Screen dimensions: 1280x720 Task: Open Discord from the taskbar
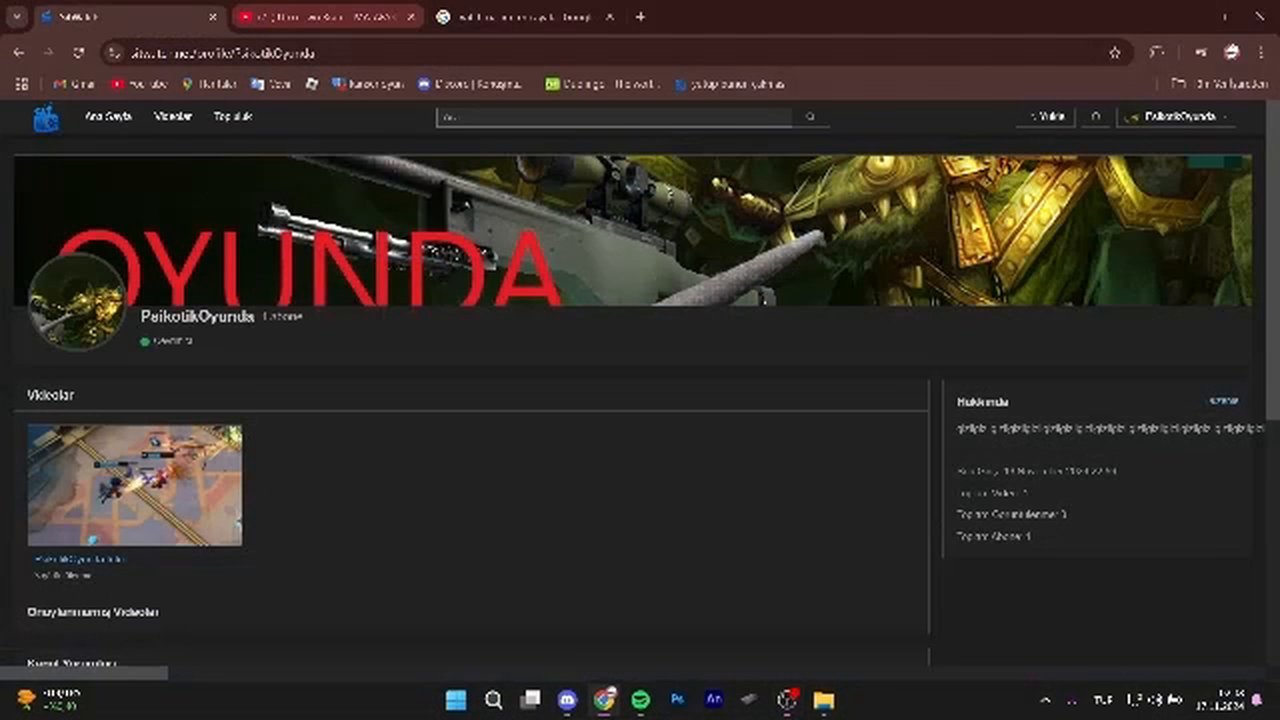click(x=567, y=700)
